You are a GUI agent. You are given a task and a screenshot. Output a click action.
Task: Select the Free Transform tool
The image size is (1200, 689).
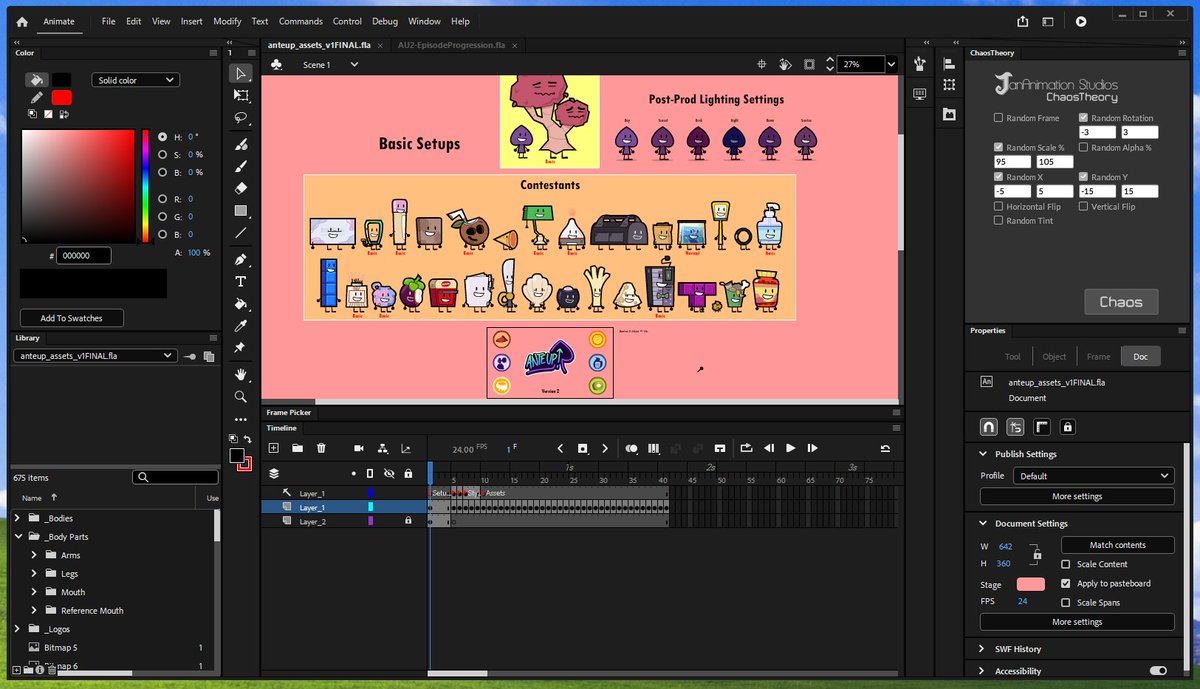click(241, 95)
